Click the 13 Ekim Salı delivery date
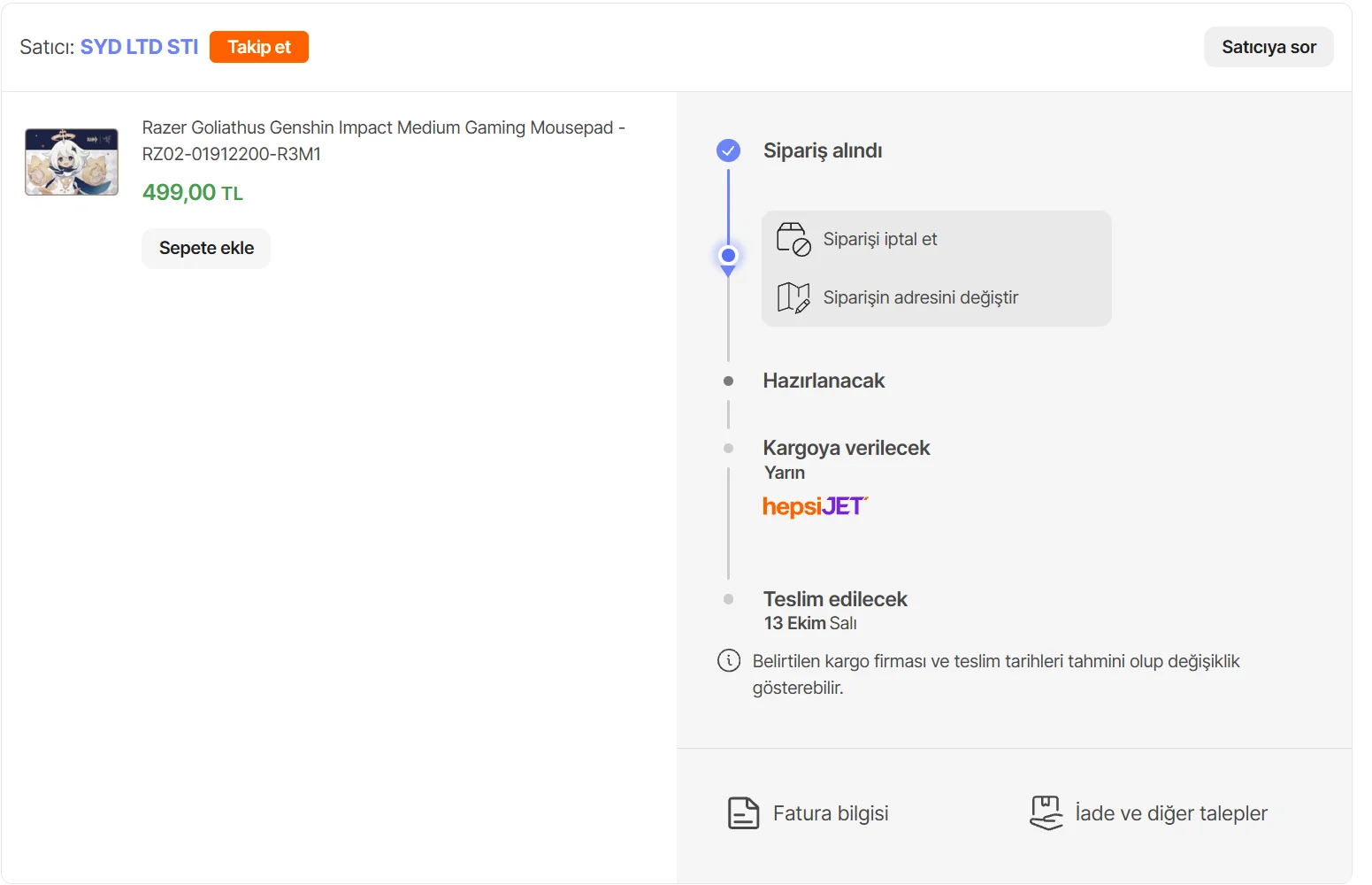The image size is (1372, 885). point(810,623)
